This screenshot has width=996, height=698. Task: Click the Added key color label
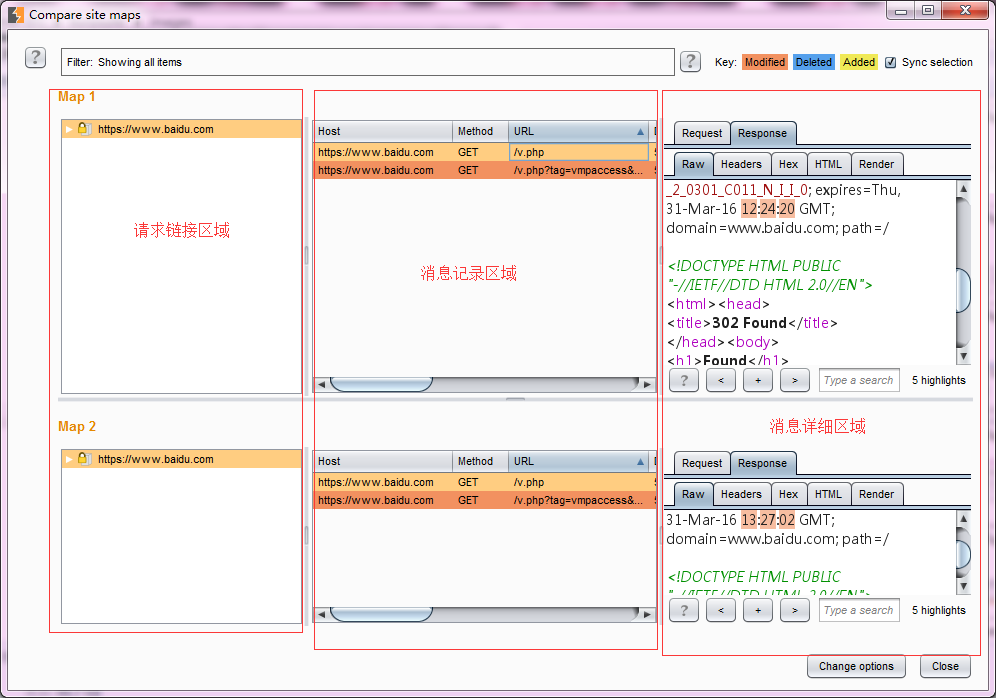859,62
